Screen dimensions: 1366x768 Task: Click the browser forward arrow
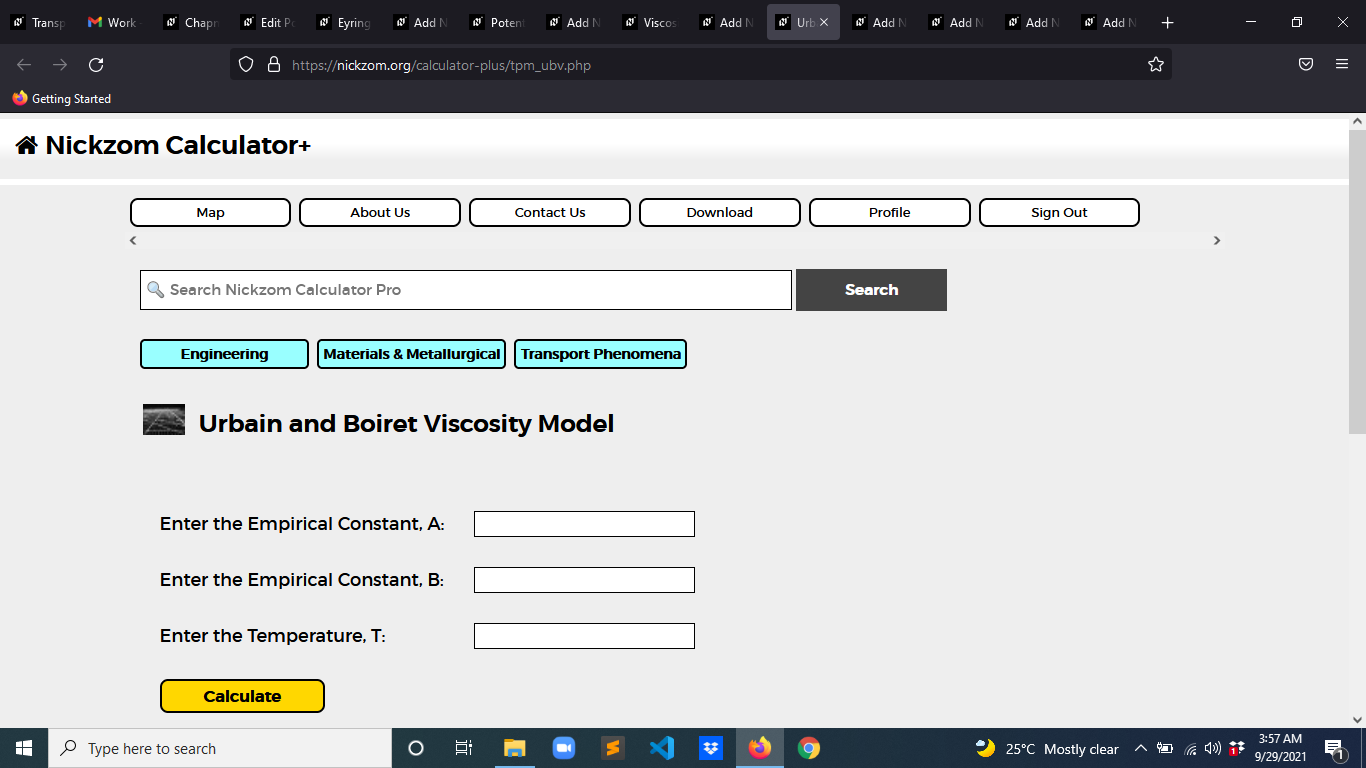pos(60,65)
